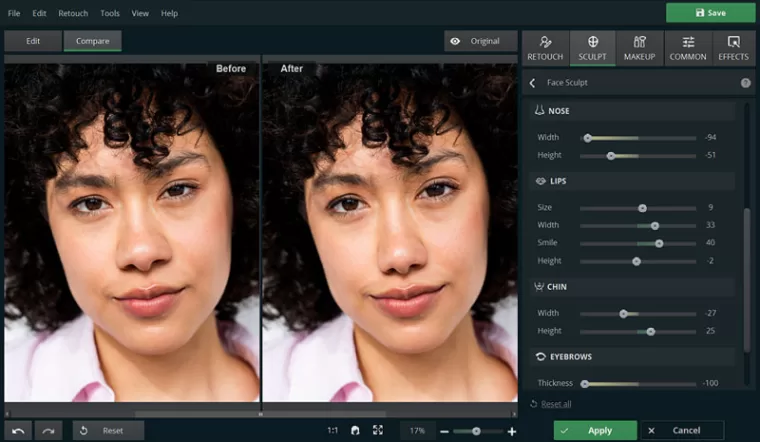Viewport: 760px width, 442px height.
Task: Open the Tools menu
Action: (110, 13)
